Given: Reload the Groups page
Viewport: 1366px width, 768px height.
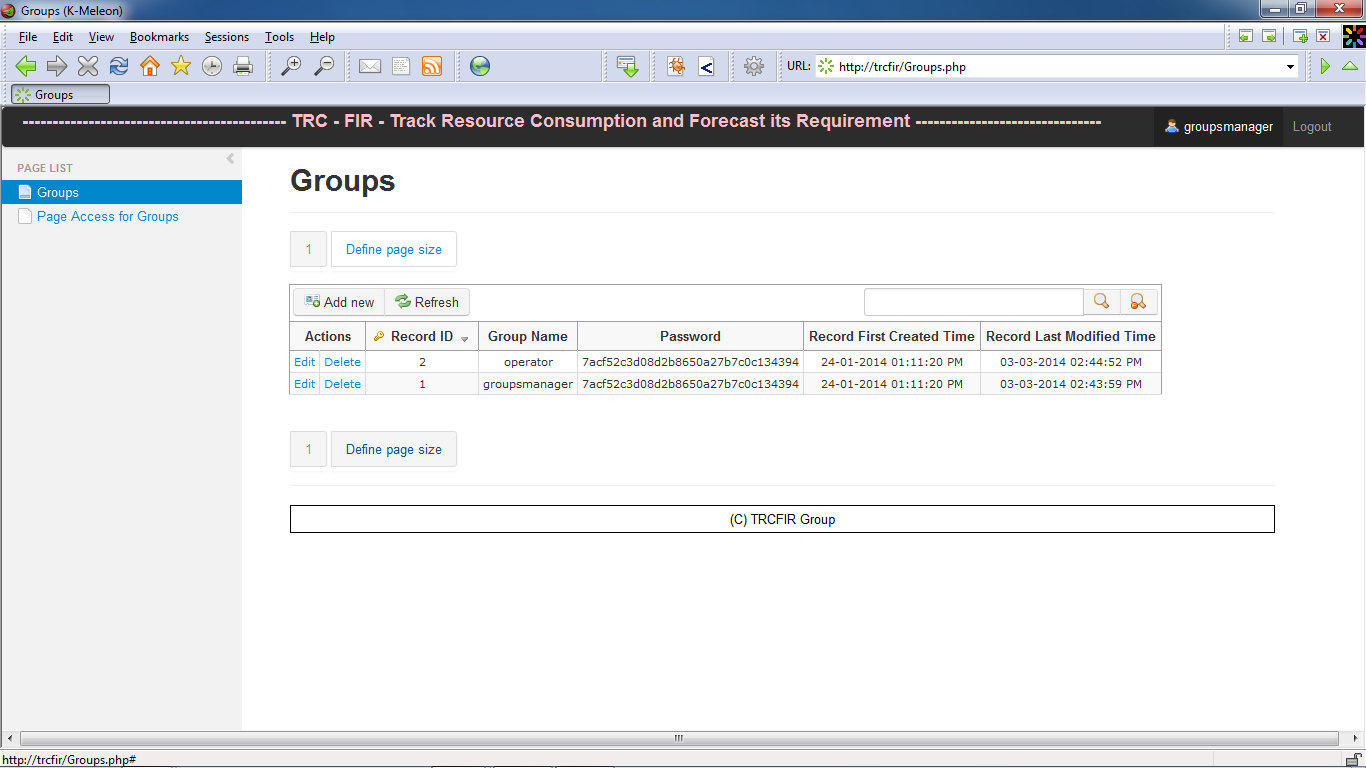Looking at the screenshot, I should point(119,66).
